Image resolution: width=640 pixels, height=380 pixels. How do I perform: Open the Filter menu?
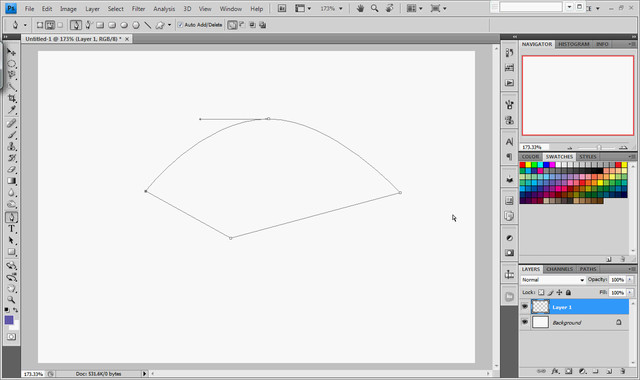click(138, 9)
